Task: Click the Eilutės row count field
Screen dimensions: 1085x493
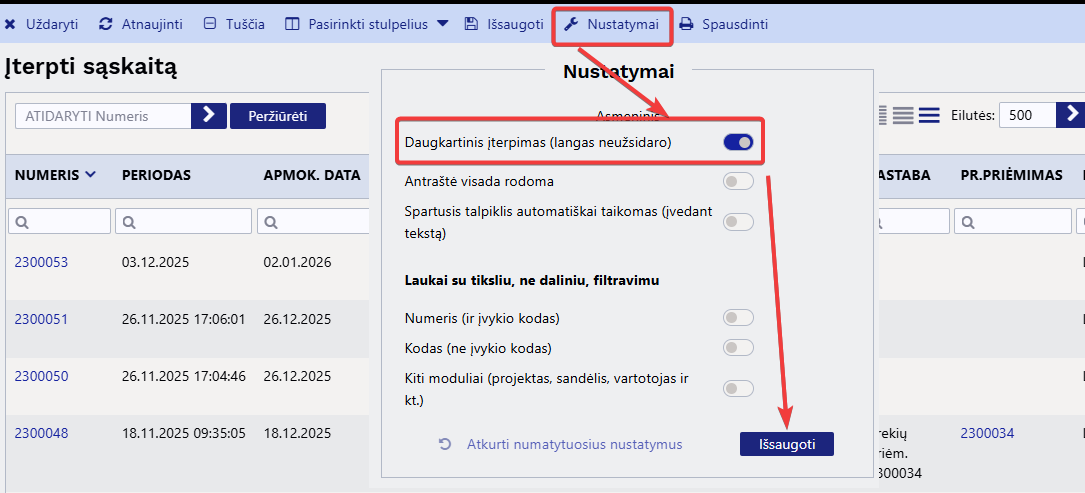Action: click(x=1027, y=115)
